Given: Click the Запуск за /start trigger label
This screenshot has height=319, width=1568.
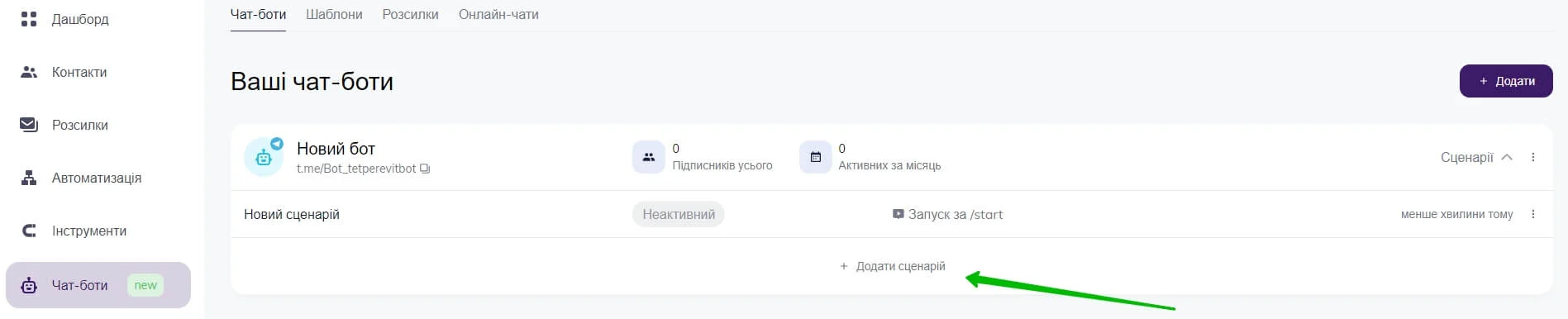Looking at the screenshot, I should pyautogui.click(x=956, y=214).
